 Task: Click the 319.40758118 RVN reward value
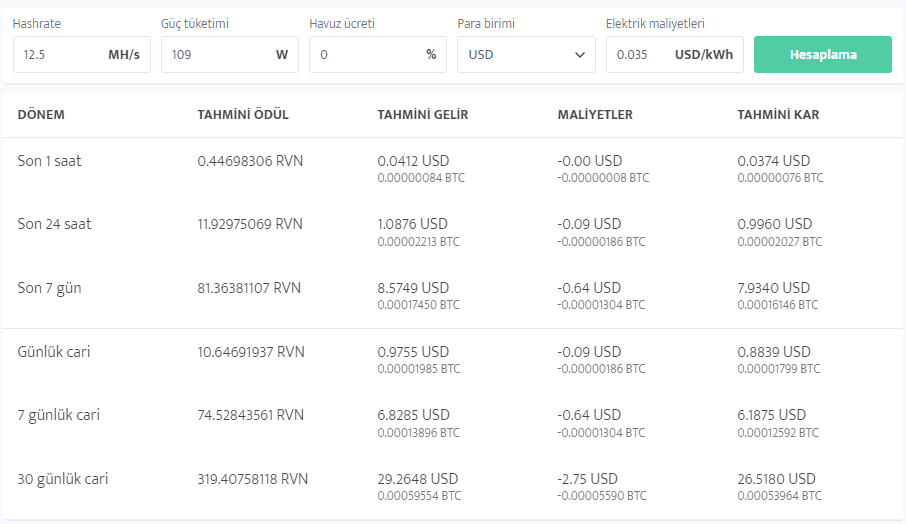click(253, 478)
